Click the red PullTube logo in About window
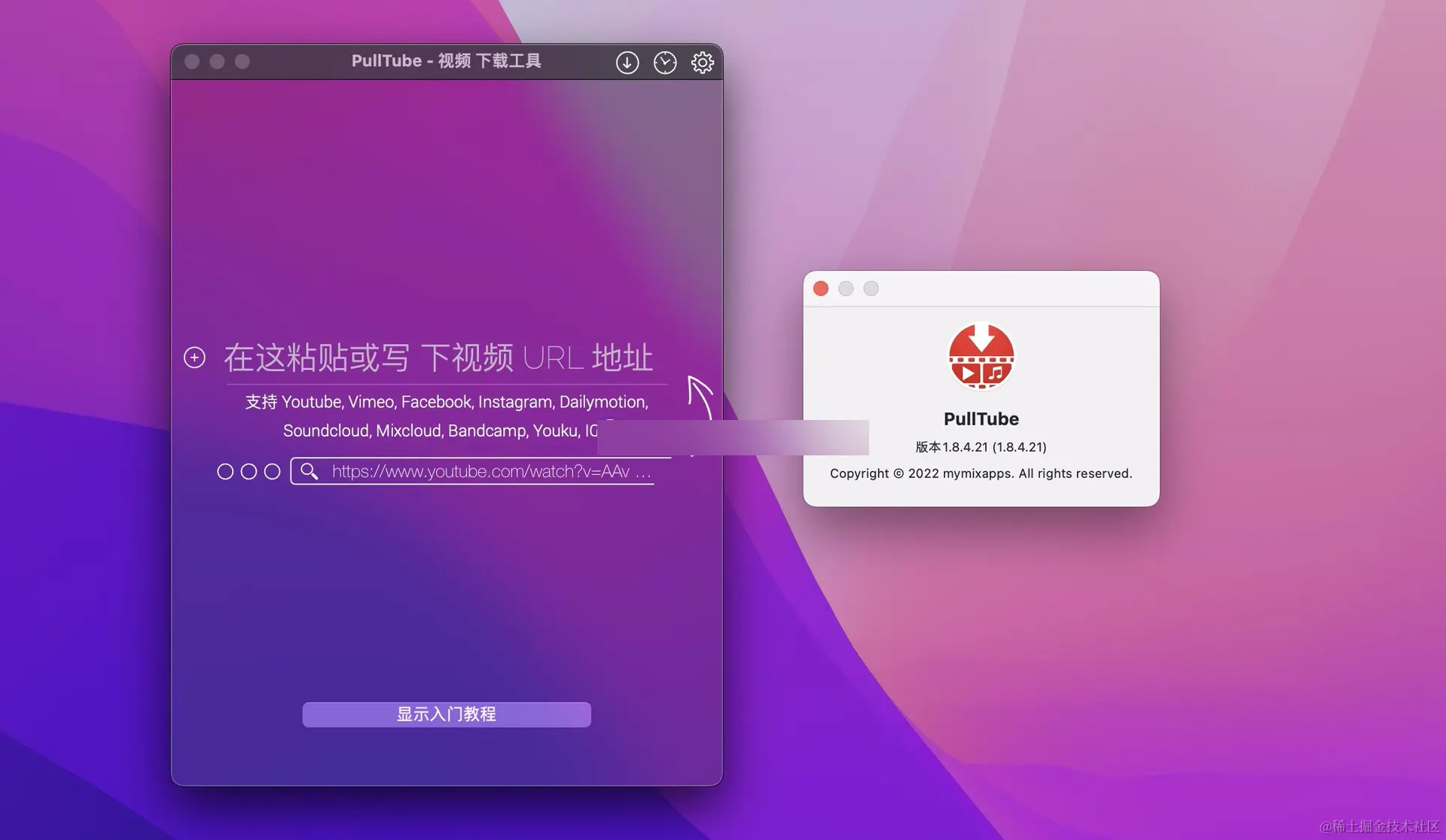This screenshot has width=1446, height=840. click(x=981, y=357)
